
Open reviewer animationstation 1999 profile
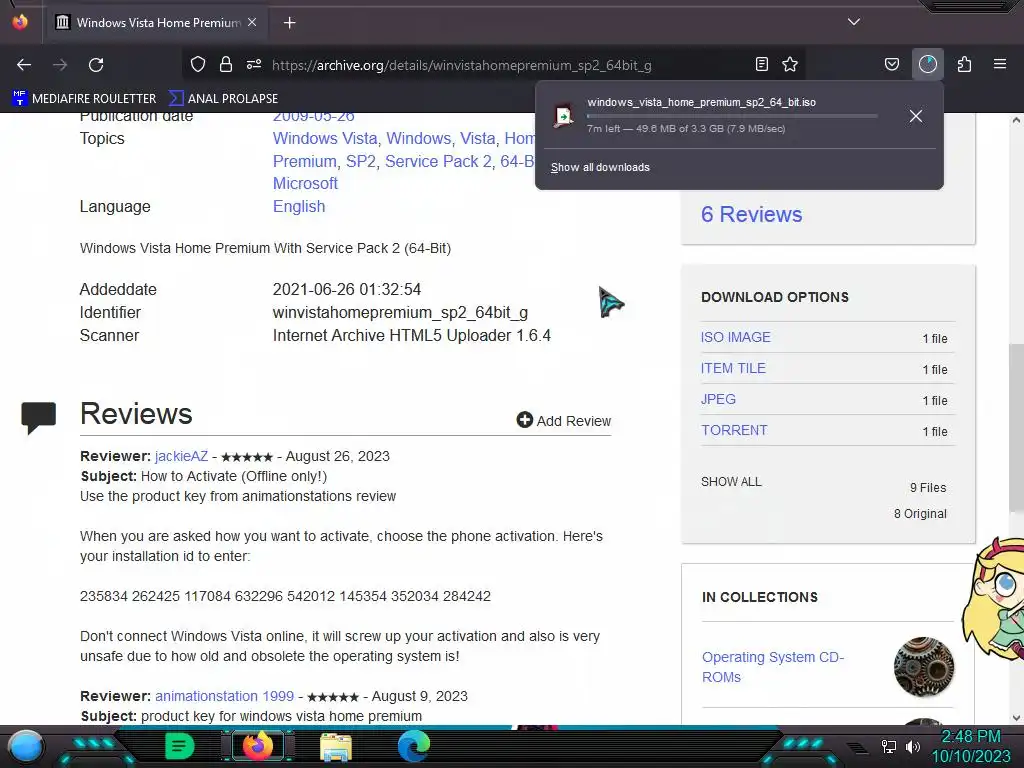coord(225,696)
